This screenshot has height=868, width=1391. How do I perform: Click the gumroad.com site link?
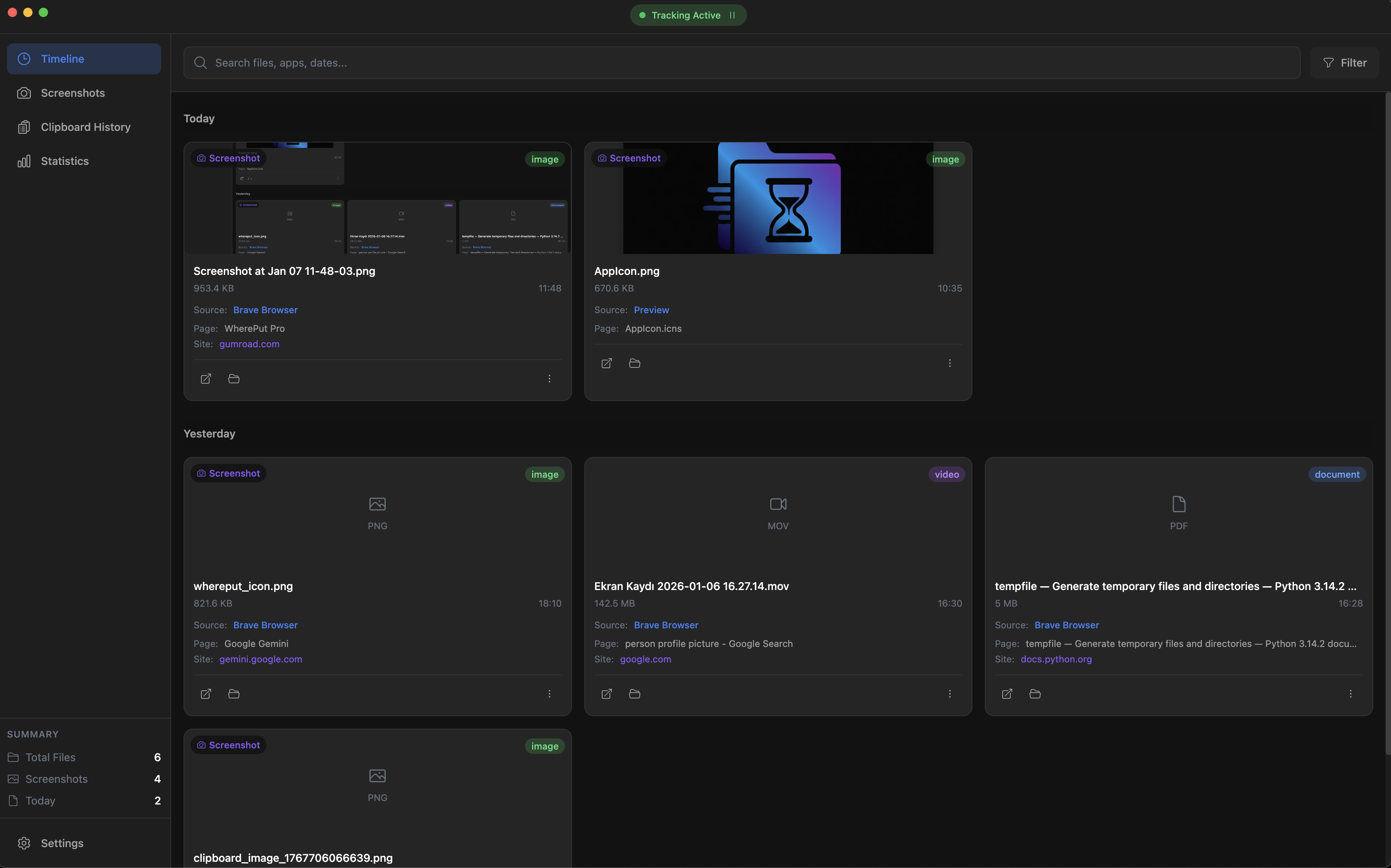click(x=249, y=345)
